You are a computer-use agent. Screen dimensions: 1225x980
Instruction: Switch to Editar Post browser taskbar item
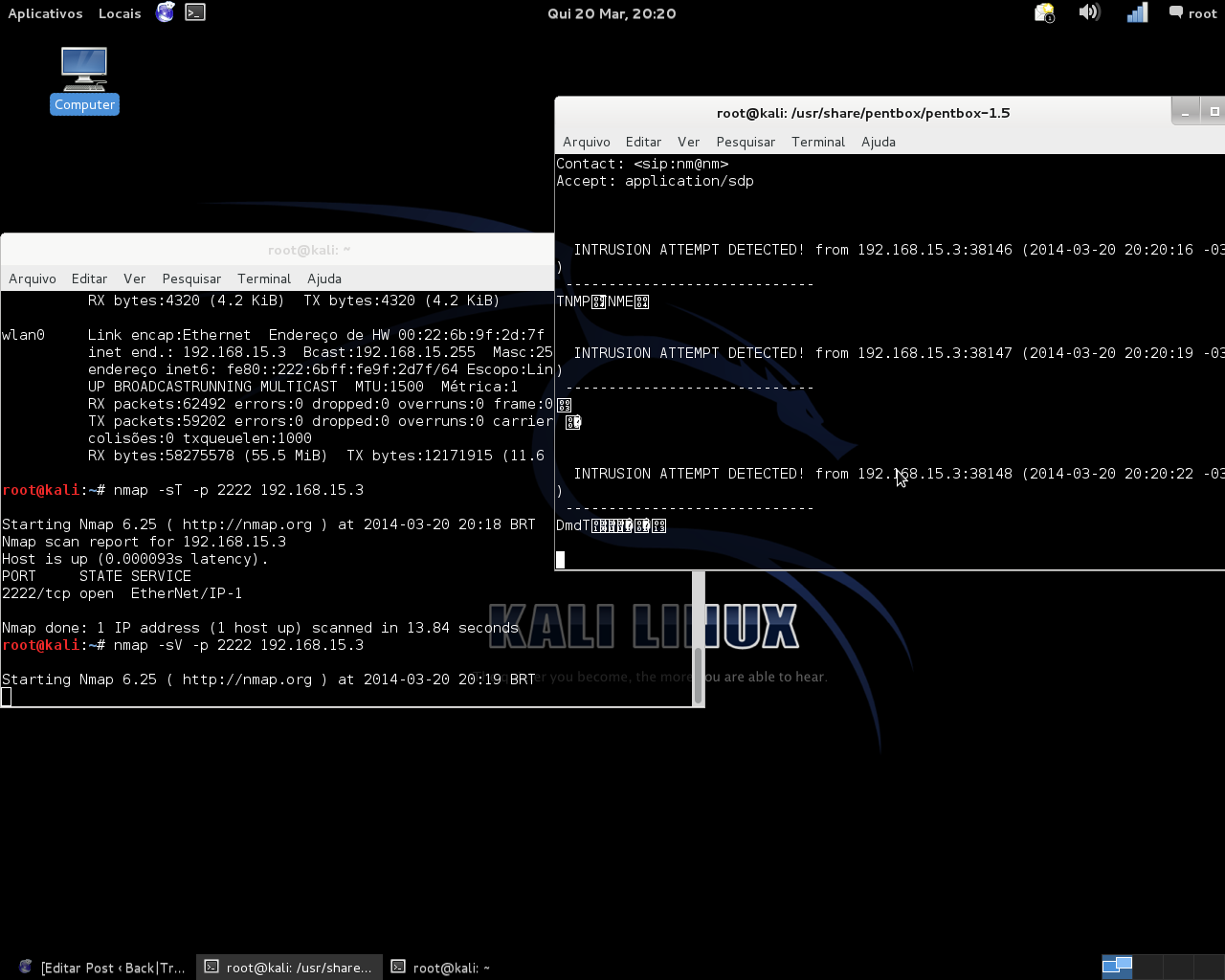103,968
